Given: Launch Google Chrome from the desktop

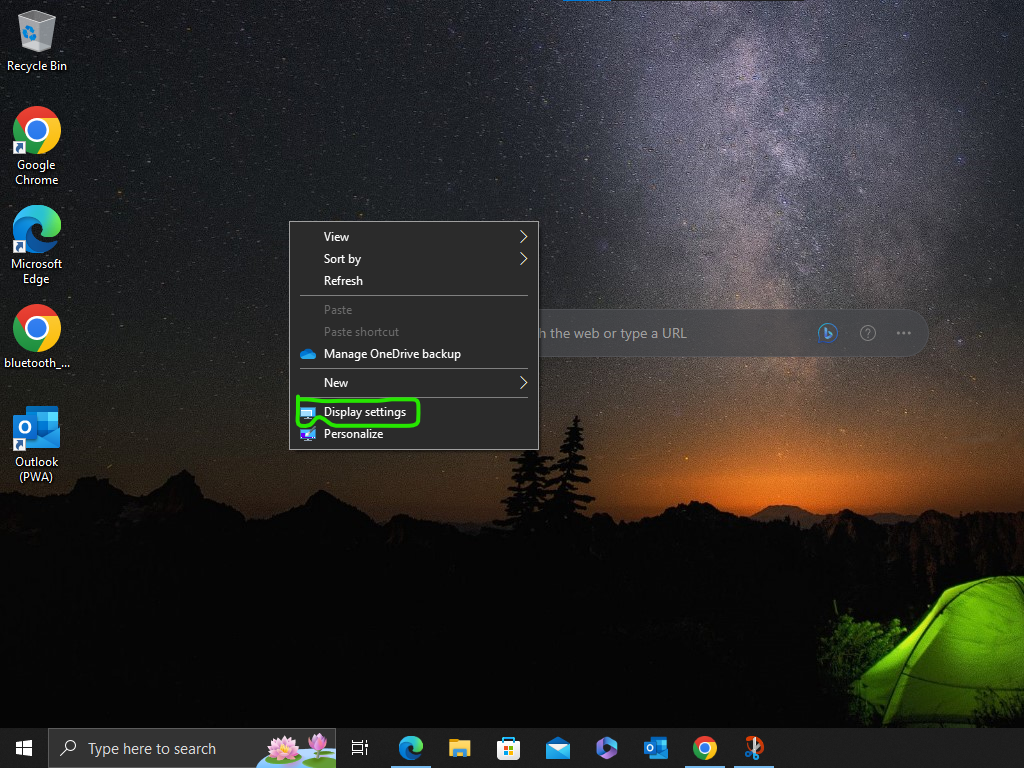Looking at the screenshot, I should tap(36, 130).
